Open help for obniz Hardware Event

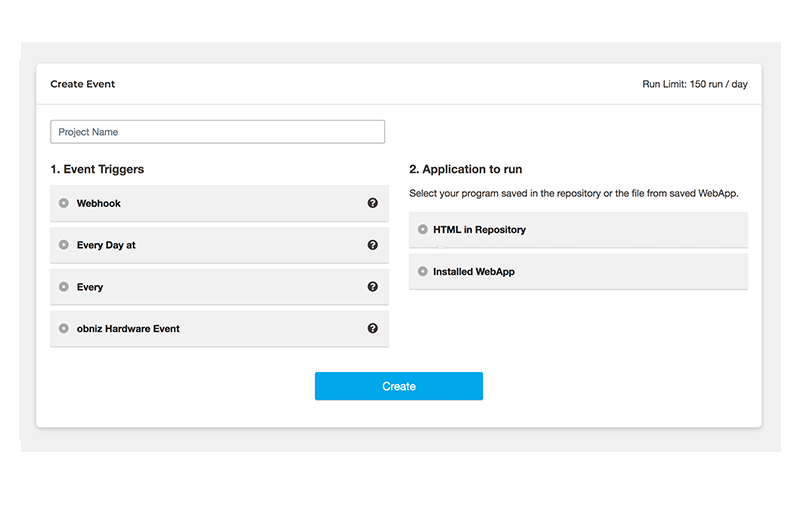coord(373,328)
